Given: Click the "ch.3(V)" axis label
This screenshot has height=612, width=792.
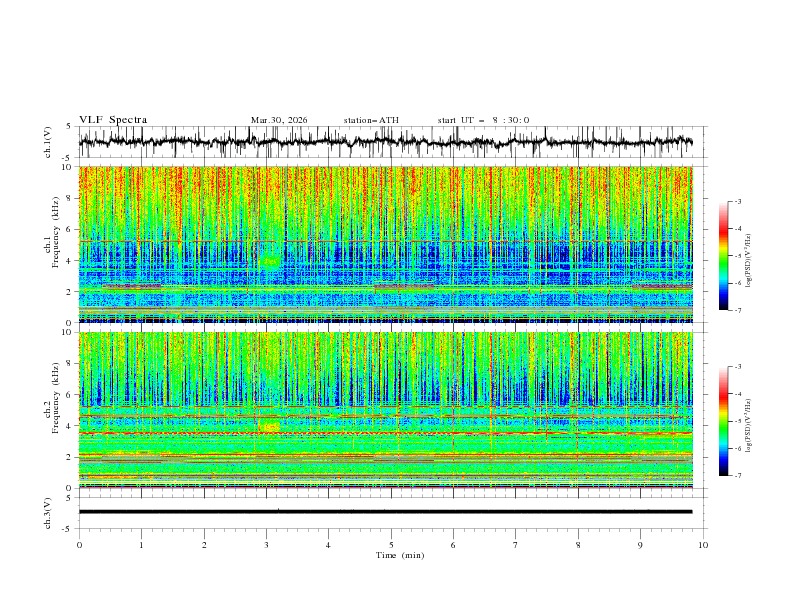Looking at the screenshot, I should (48, 513).
